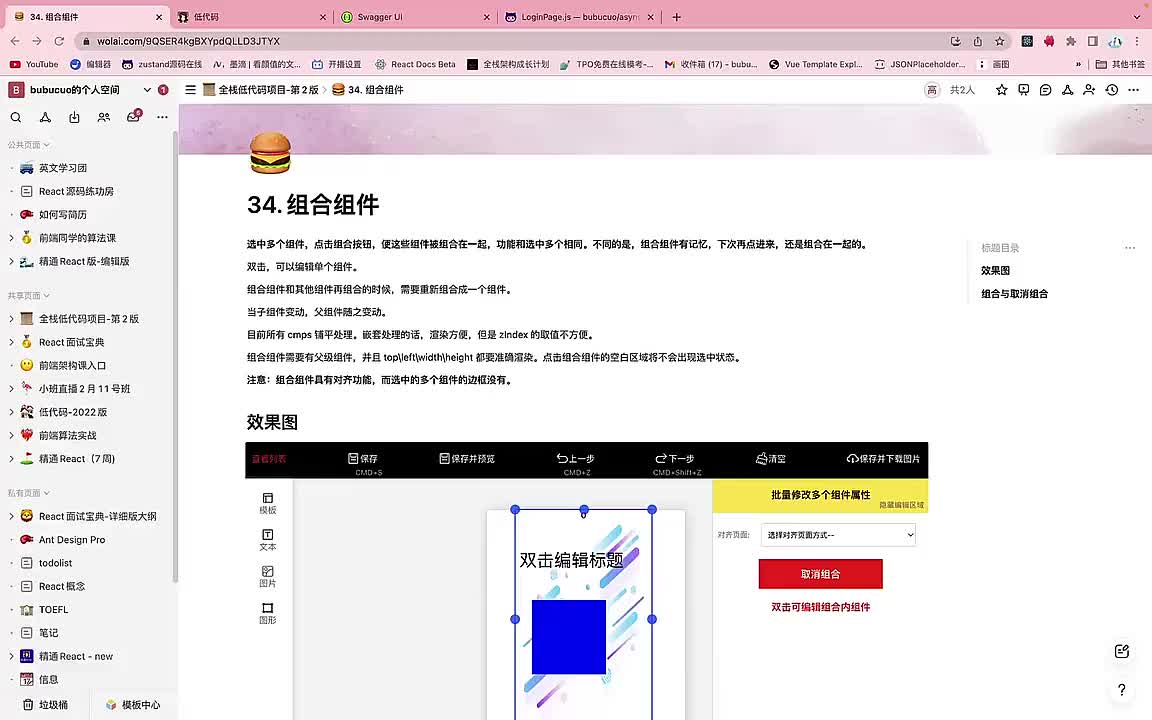Open the Vue Template Explorer bookmark
Viewport: 1152px width, 720px height.
click(816, 65)
